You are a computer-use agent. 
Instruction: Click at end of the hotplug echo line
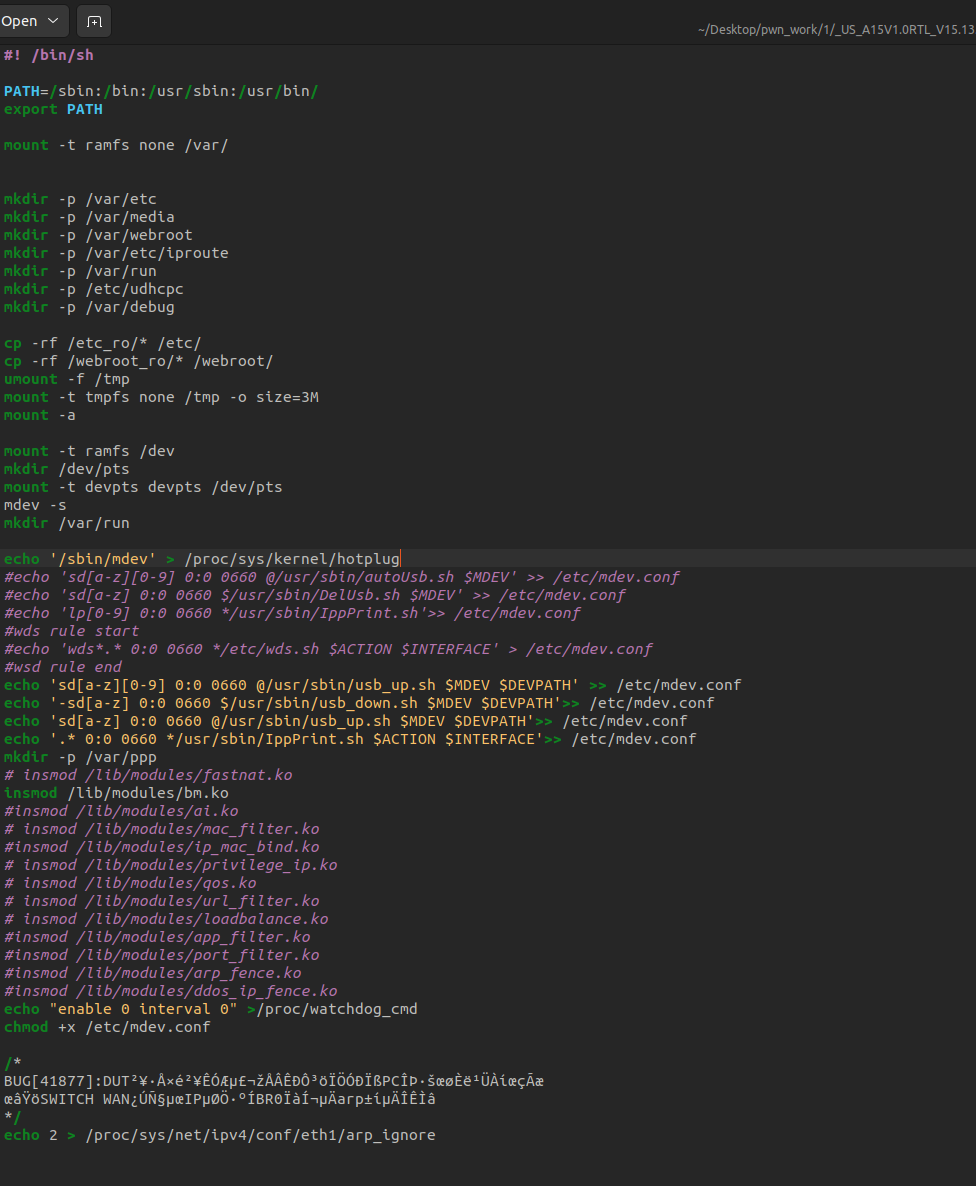coord(400,559)
